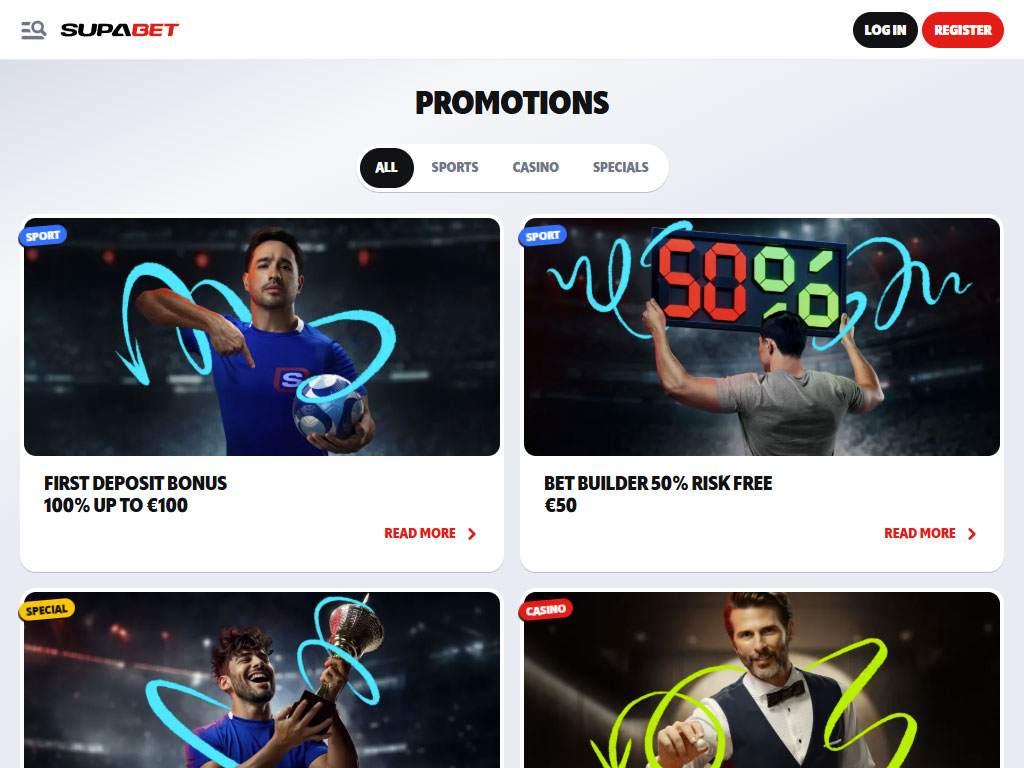Click the Sport badge on Bet Builder card

pos(543,236)
